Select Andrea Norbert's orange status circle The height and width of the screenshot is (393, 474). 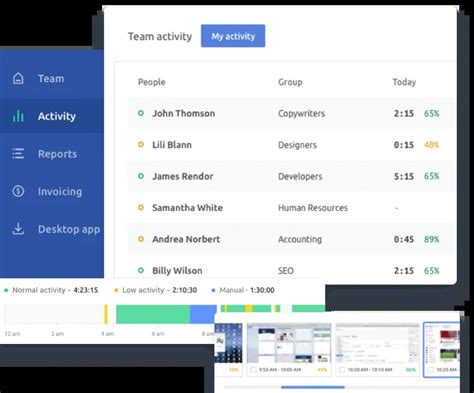coord(141,239)
